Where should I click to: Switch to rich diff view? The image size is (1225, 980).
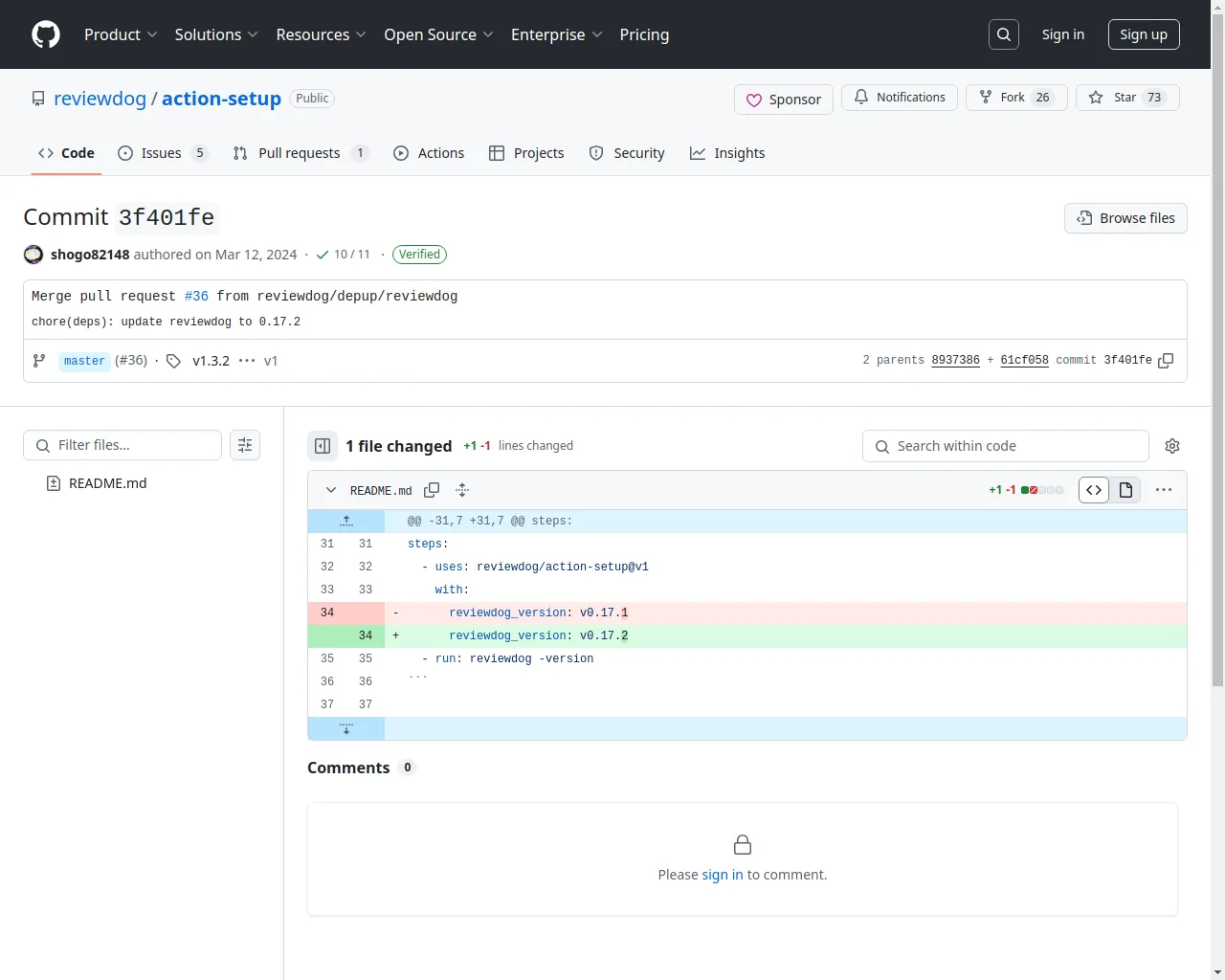point(1125,490)
